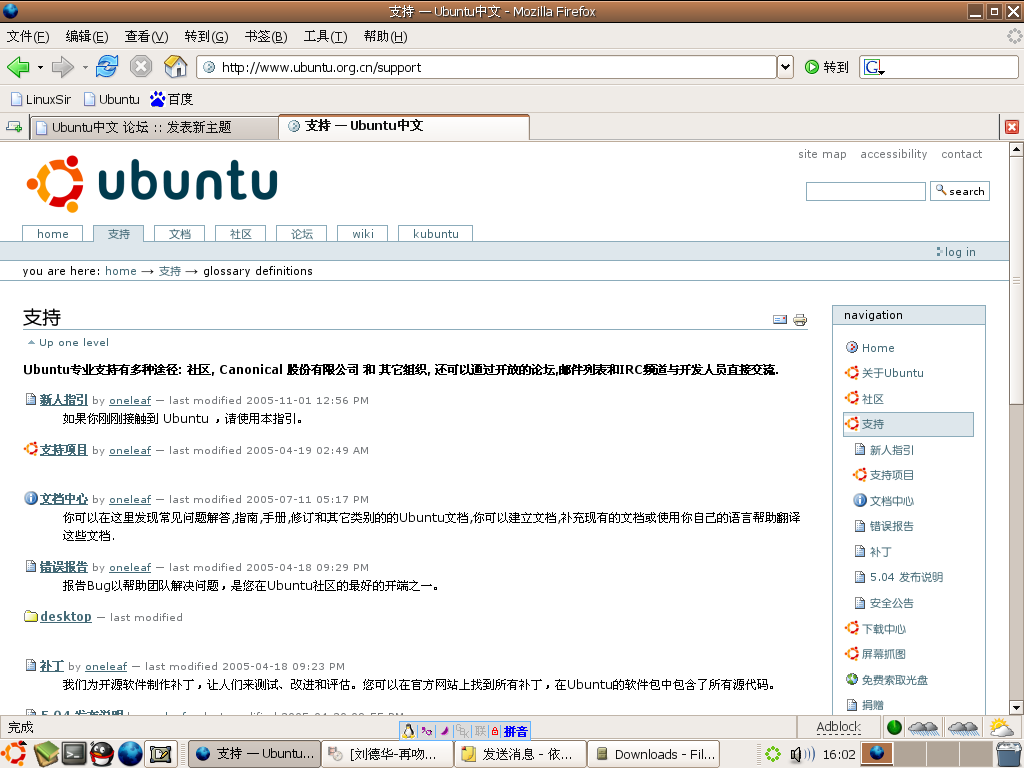Open the 编辑(E) menu

(87, 37)
